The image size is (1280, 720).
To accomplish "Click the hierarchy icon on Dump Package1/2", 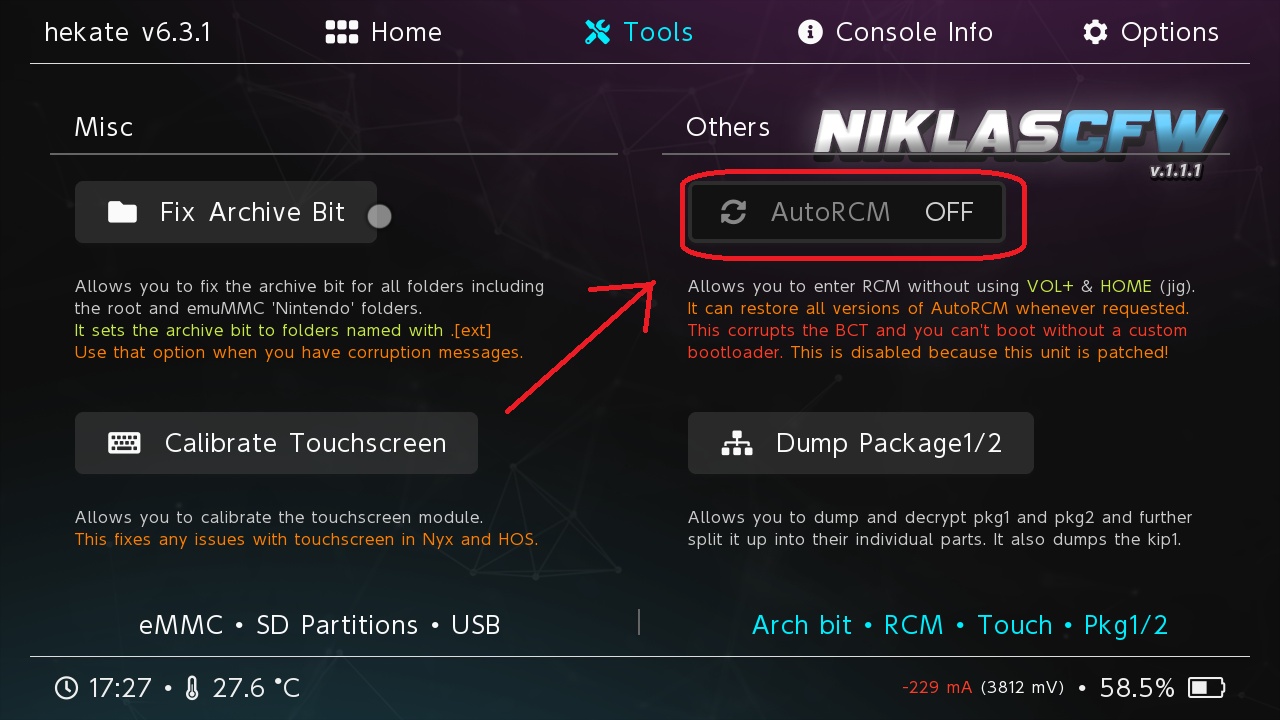I will click(x=737, y=444).
